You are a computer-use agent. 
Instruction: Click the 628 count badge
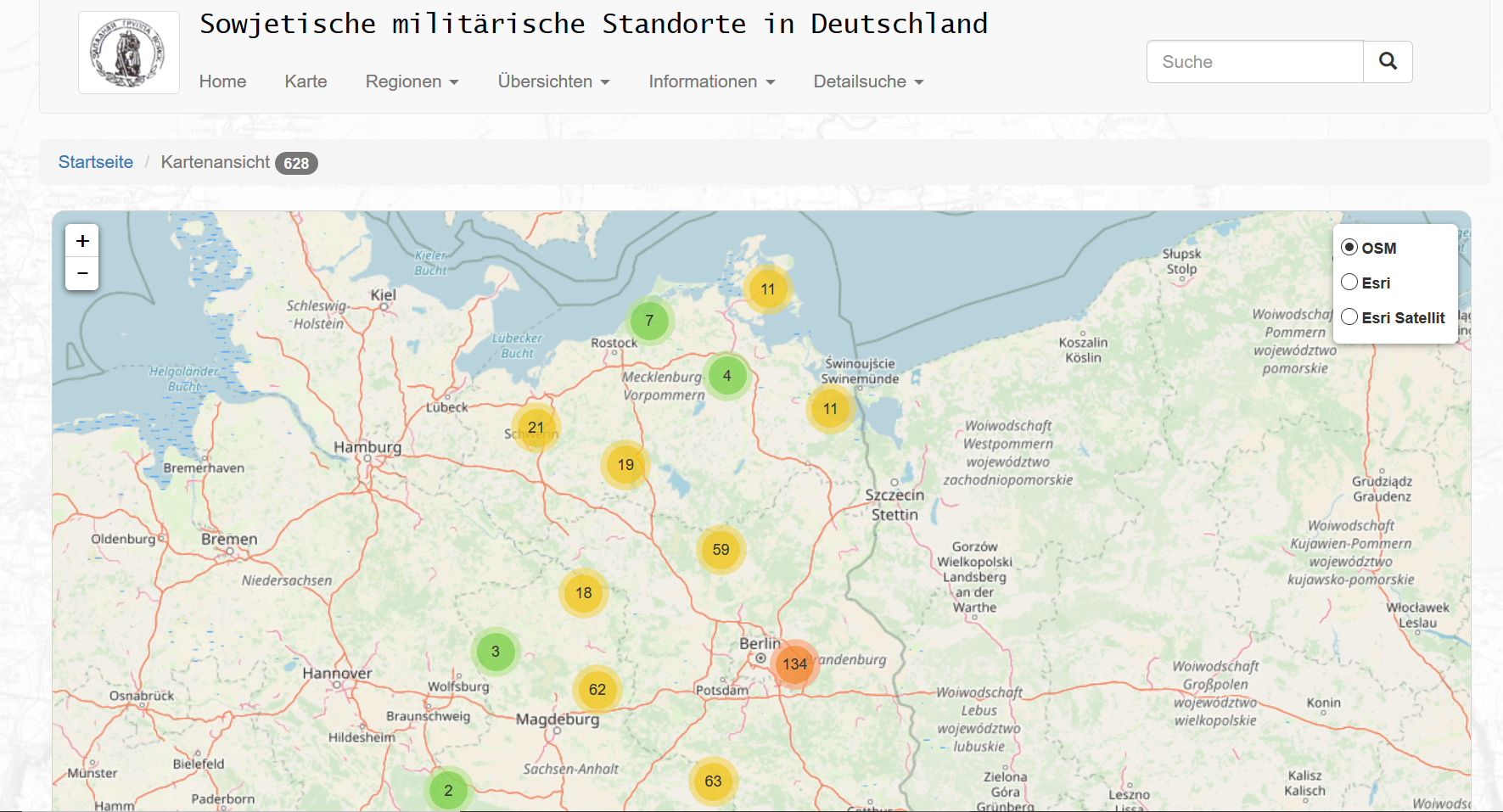296,163
